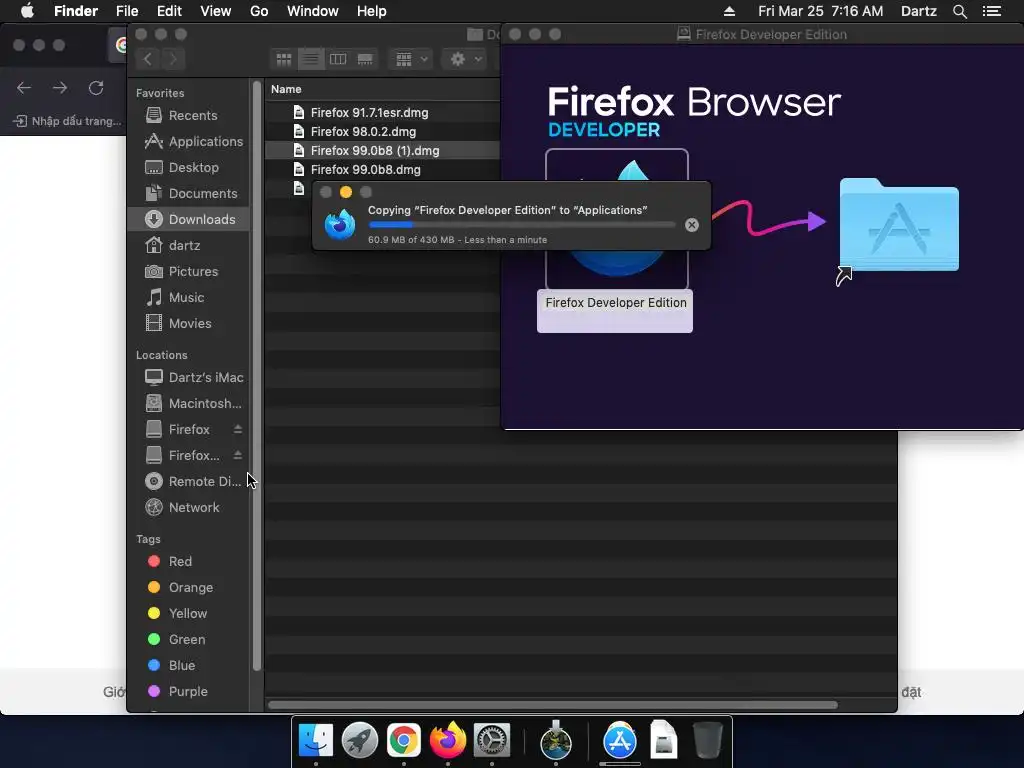Click the Applications folder shortcut
1024x768 pixels.
pyautogui.click(x=899, y=225)
